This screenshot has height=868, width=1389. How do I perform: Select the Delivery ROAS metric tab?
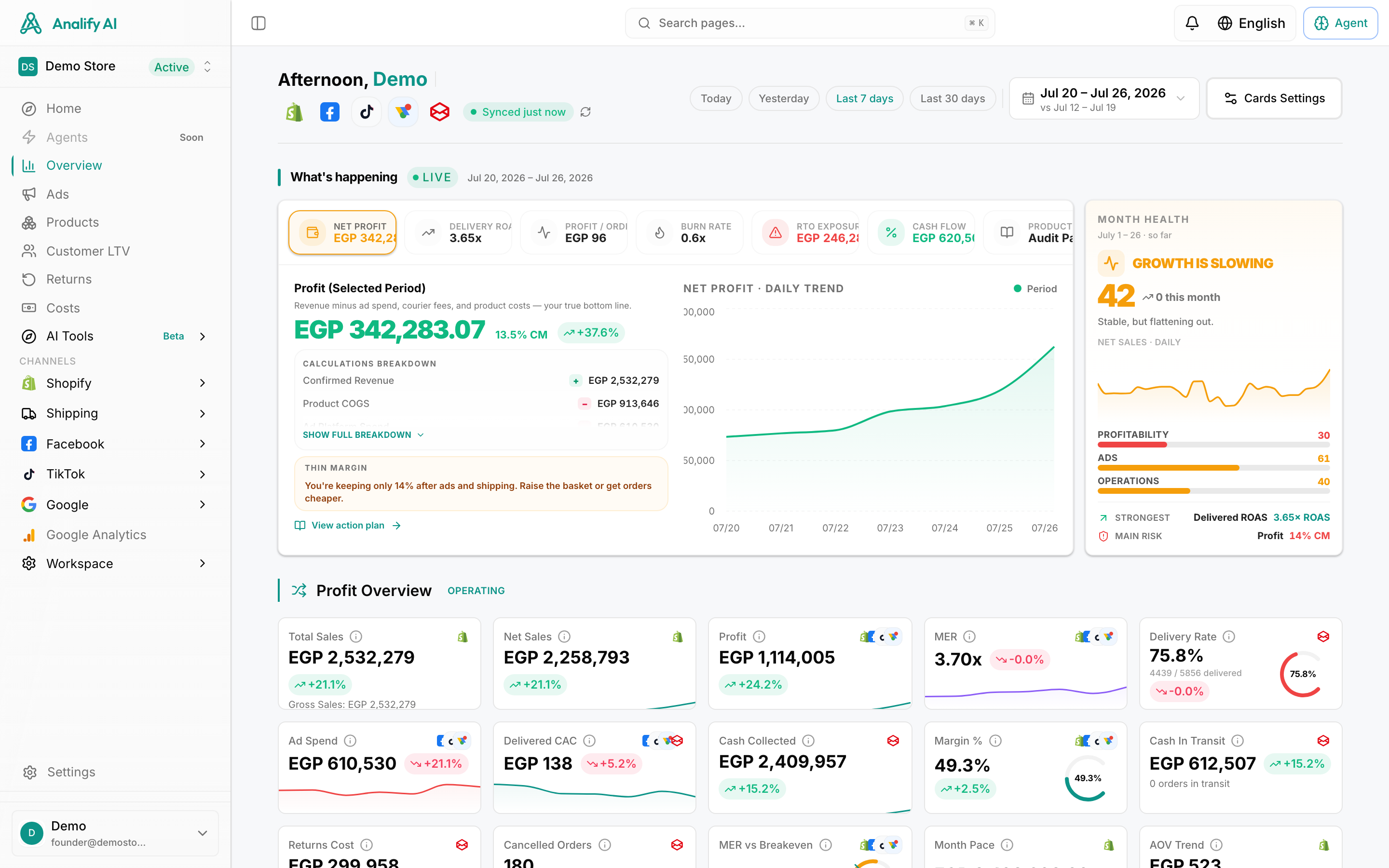coord(458,232)
